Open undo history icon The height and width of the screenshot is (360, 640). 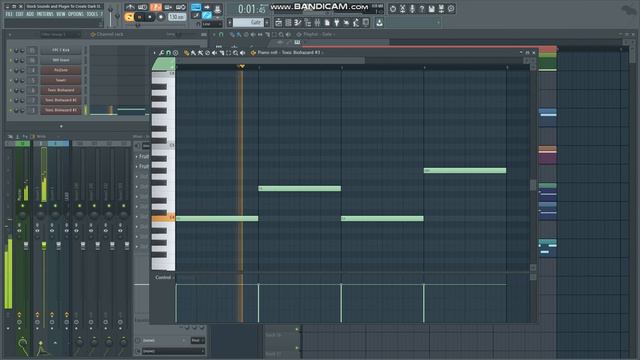pos(393,9)
